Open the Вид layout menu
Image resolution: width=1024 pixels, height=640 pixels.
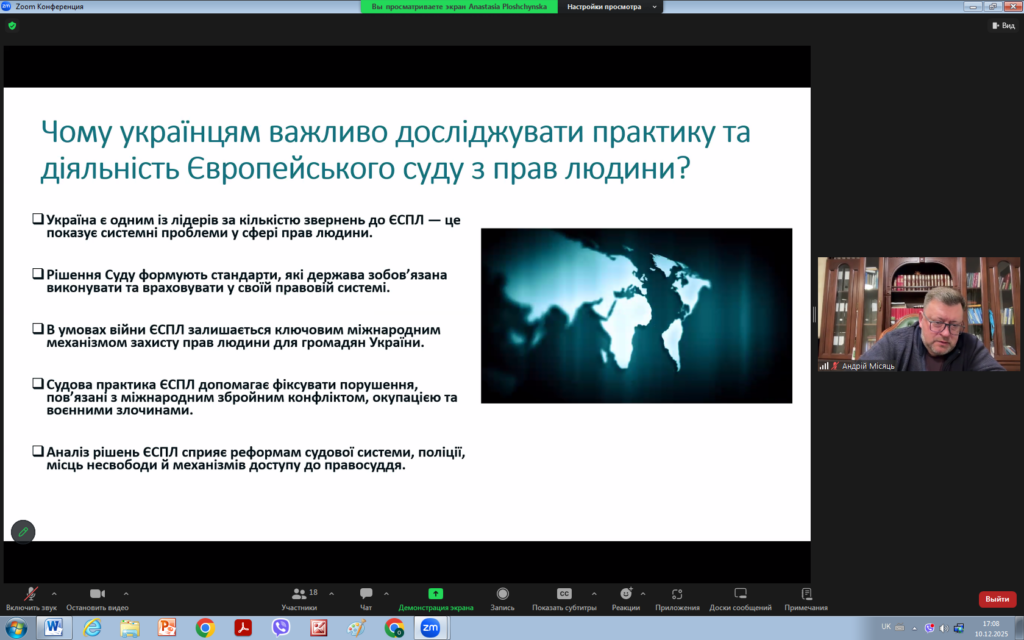click(x=1002, y=25)
